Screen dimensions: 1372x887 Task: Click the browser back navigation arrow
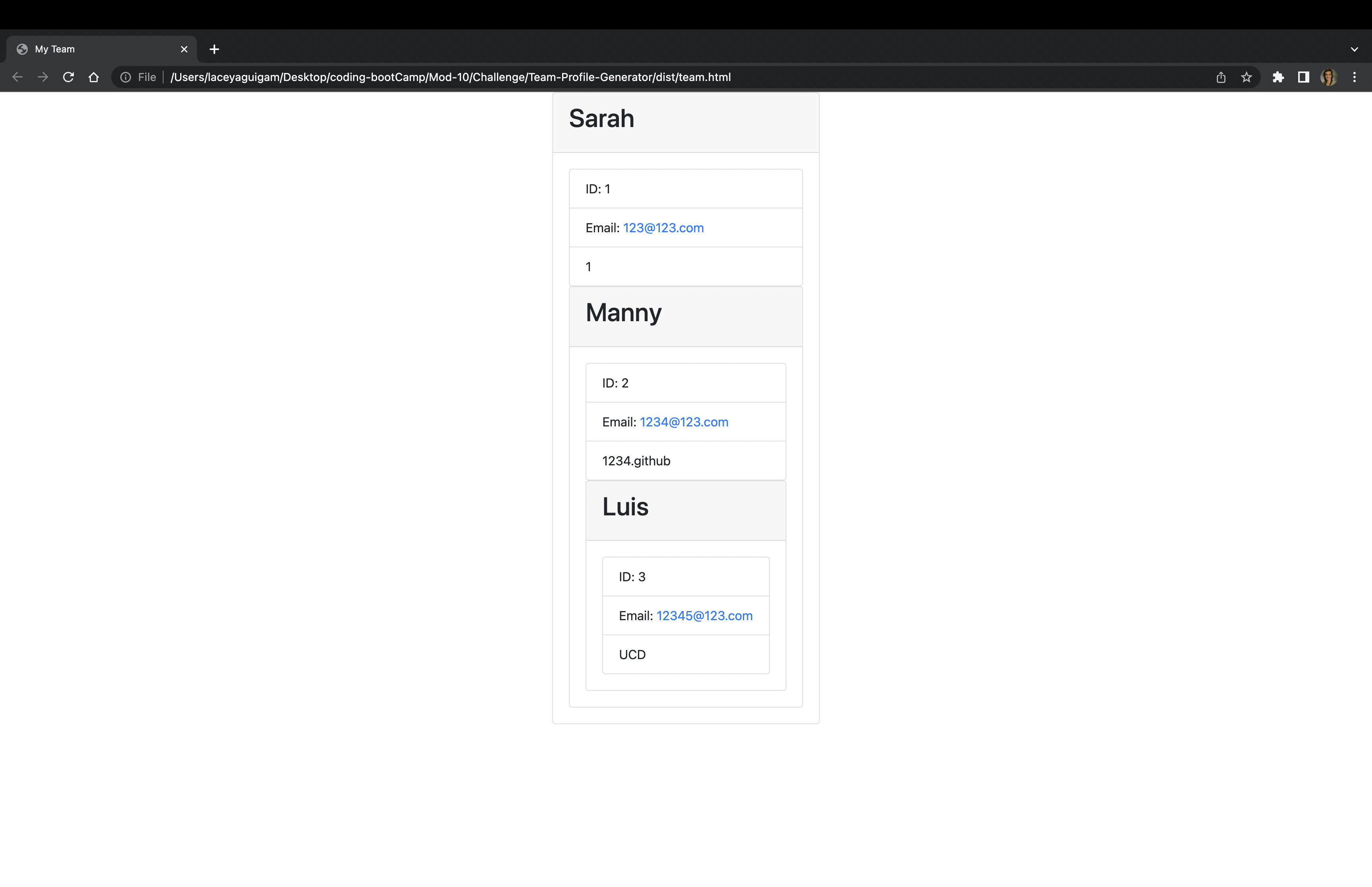(17, 77)
